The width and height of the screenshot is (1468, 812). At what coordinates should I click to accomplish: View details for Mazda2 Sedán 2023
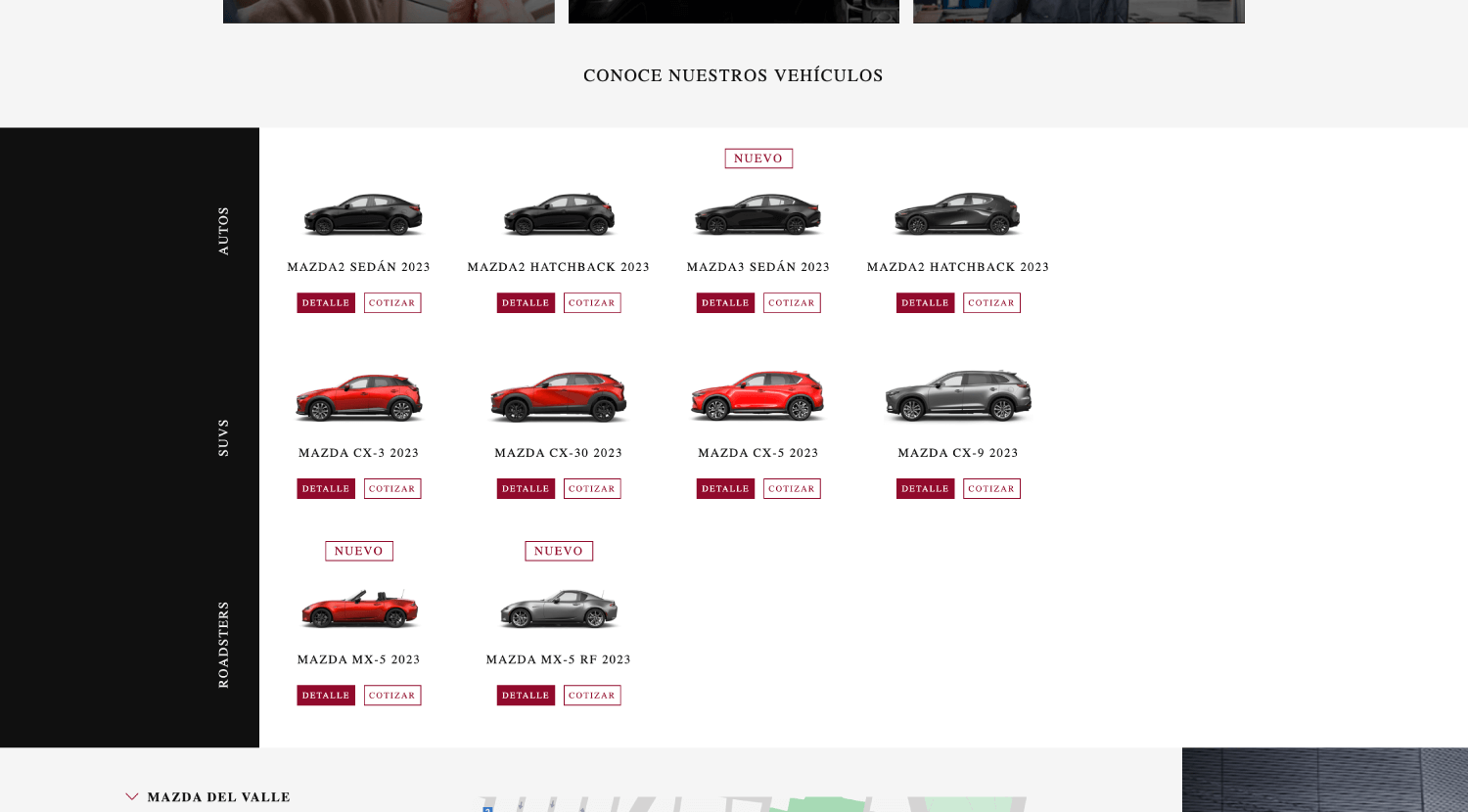[326, 303]
